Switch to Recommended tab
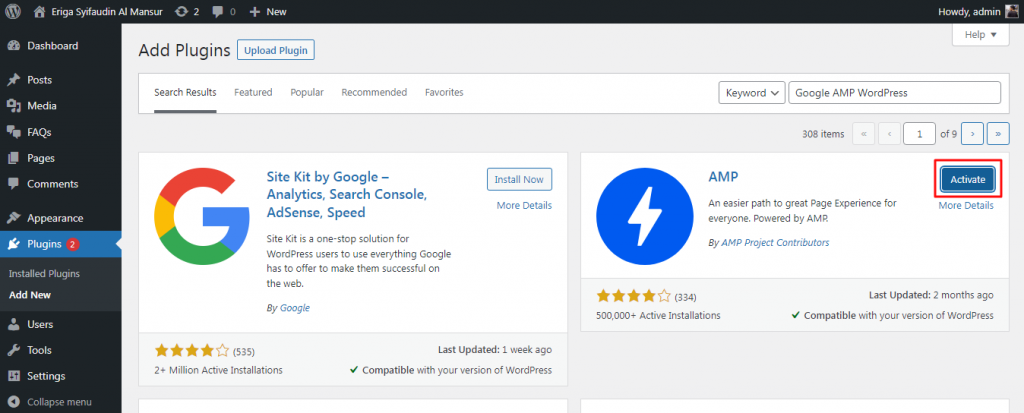Screen dimensions: 1024x413 point(374,93)
